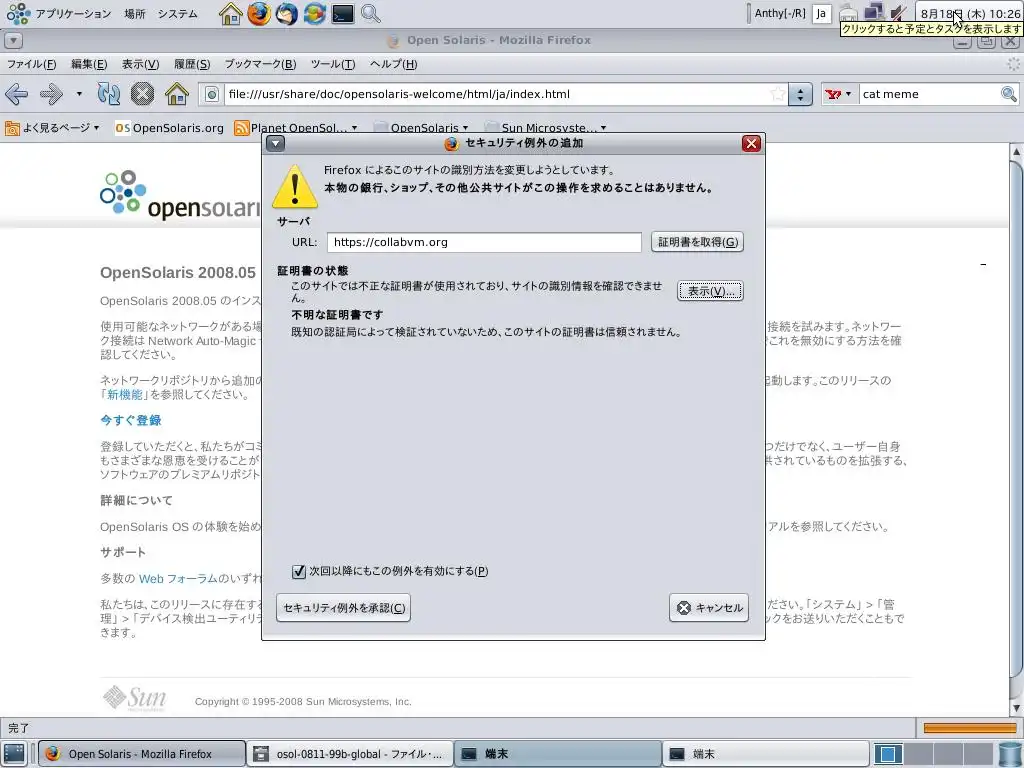Open the Firefox window menu arrow in title bar
The height and width of the screenshot is (768, 1024).
click(13, 40)
